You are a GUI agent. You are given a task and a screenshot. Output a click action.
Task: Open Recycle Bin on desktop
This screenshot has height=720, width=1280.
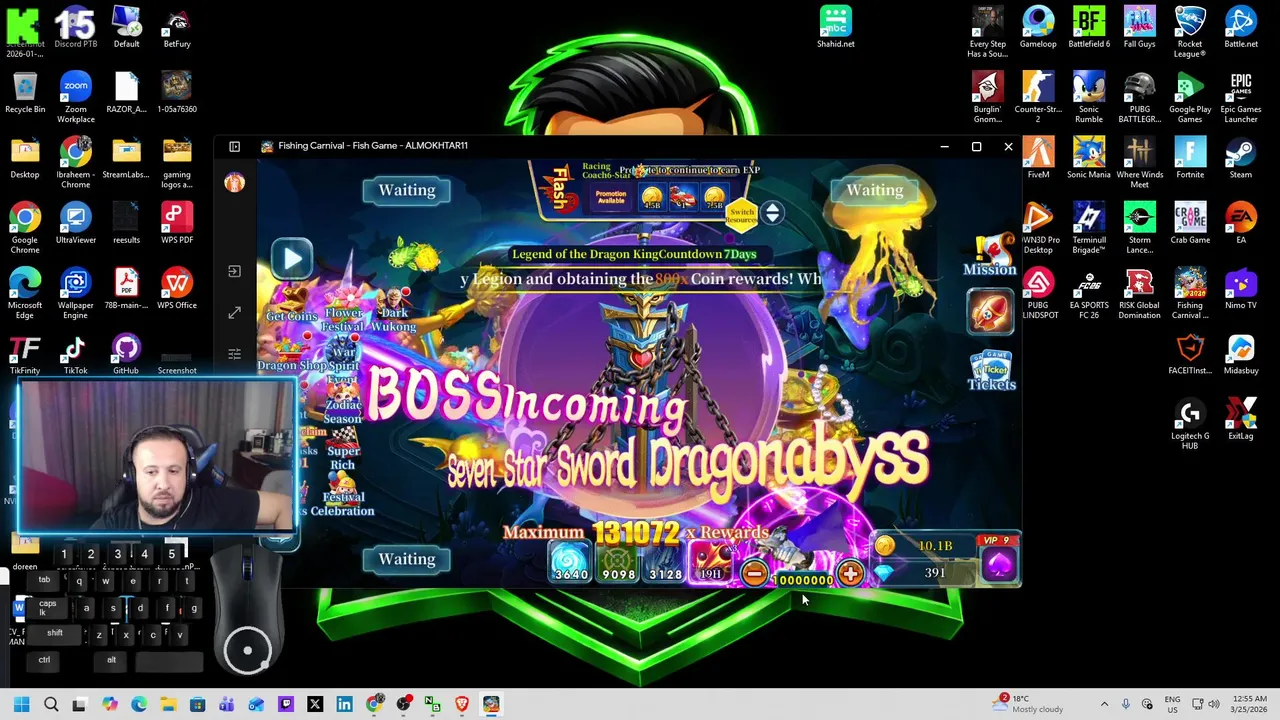[x=25, y=93]
